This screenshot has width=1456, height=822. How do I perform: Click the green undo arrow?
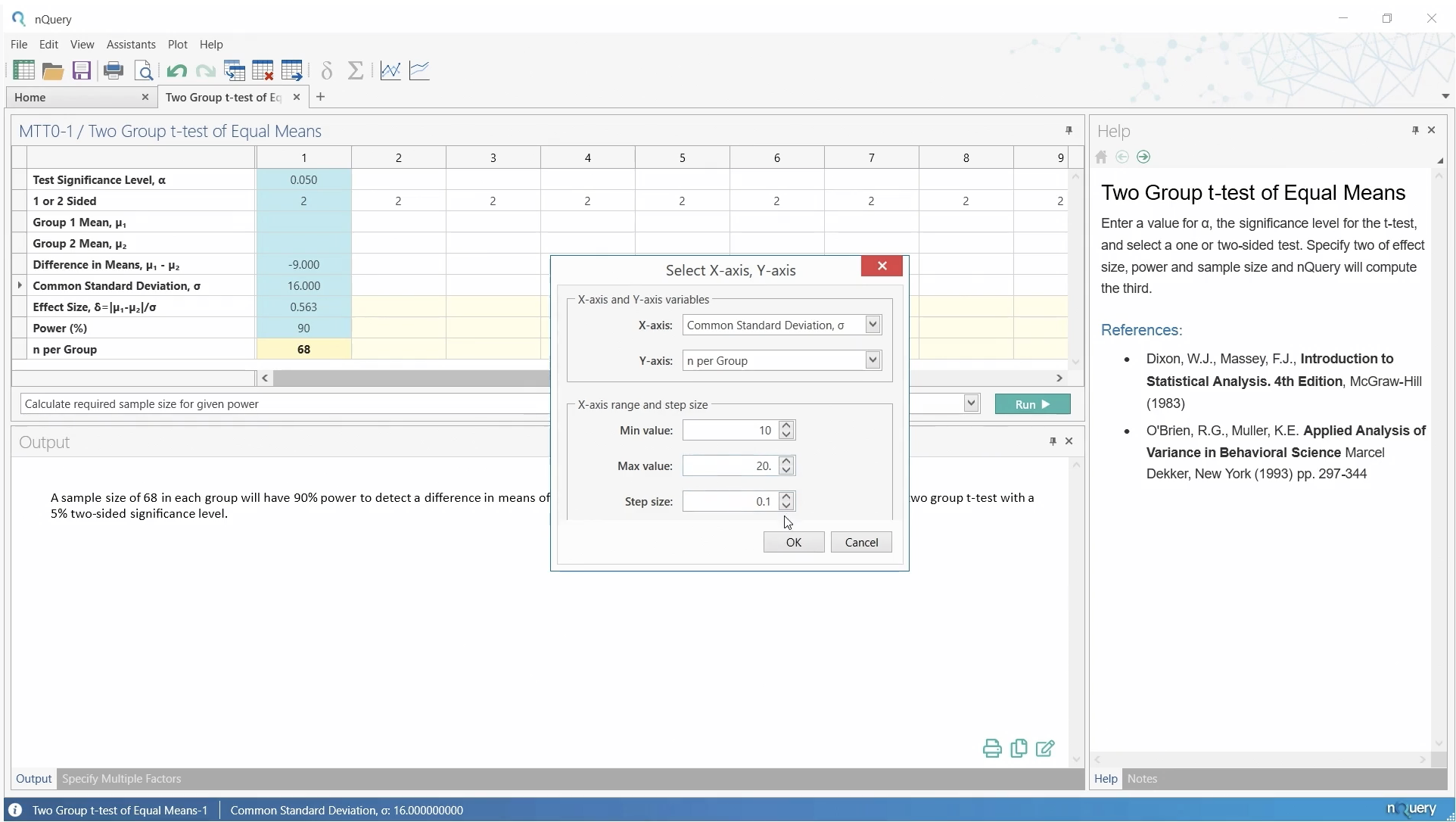click(176, 70)
